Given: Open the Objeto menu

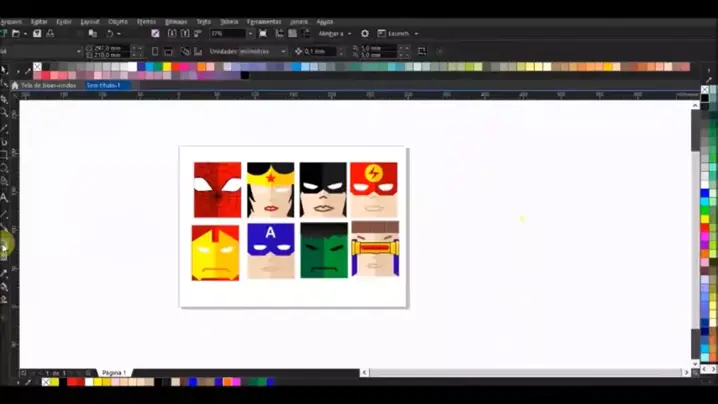Looking at the screenshot, I should point(118,22).
